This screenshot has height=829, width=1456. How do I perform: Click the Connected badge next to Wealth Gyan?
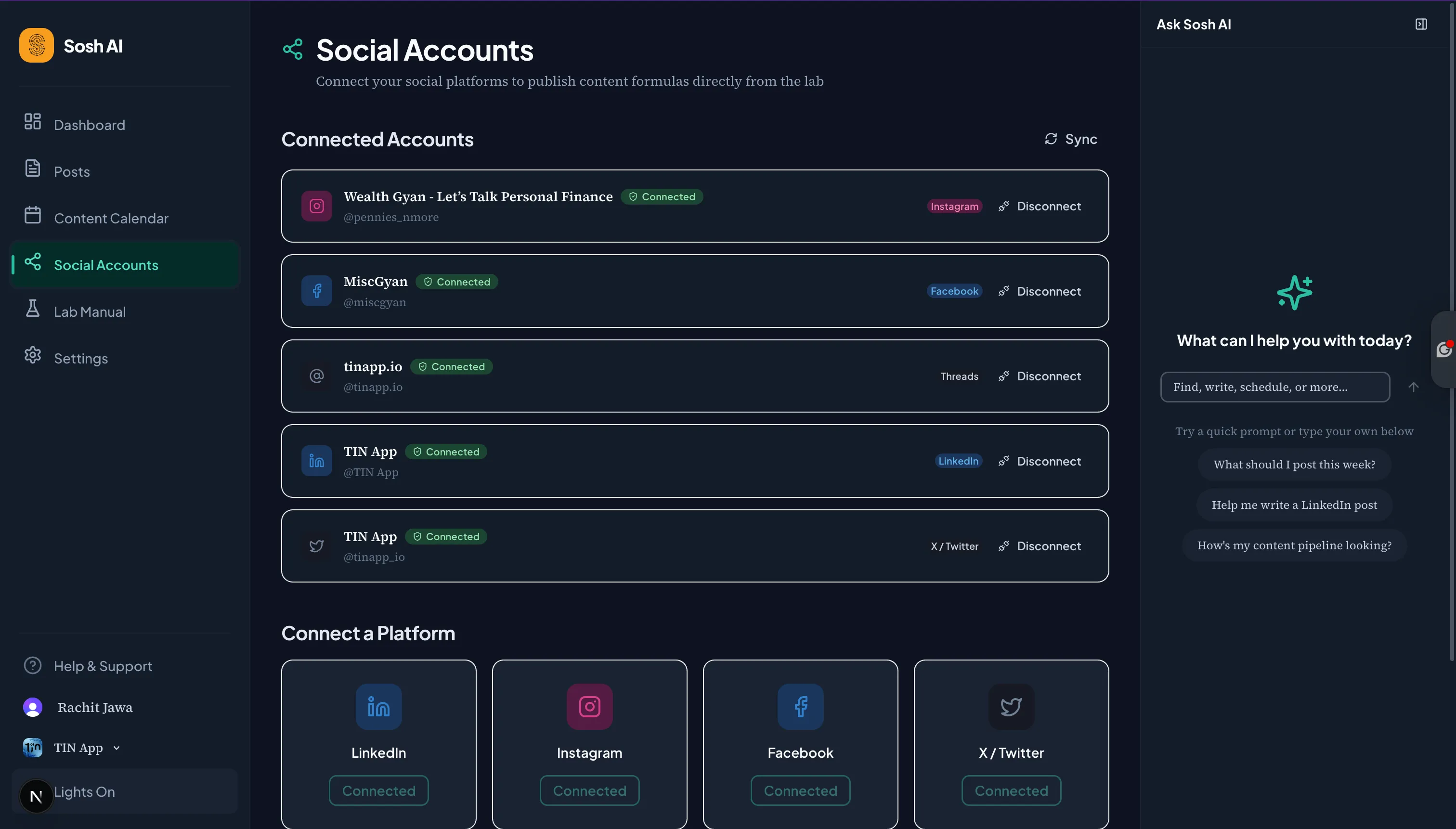662,196
